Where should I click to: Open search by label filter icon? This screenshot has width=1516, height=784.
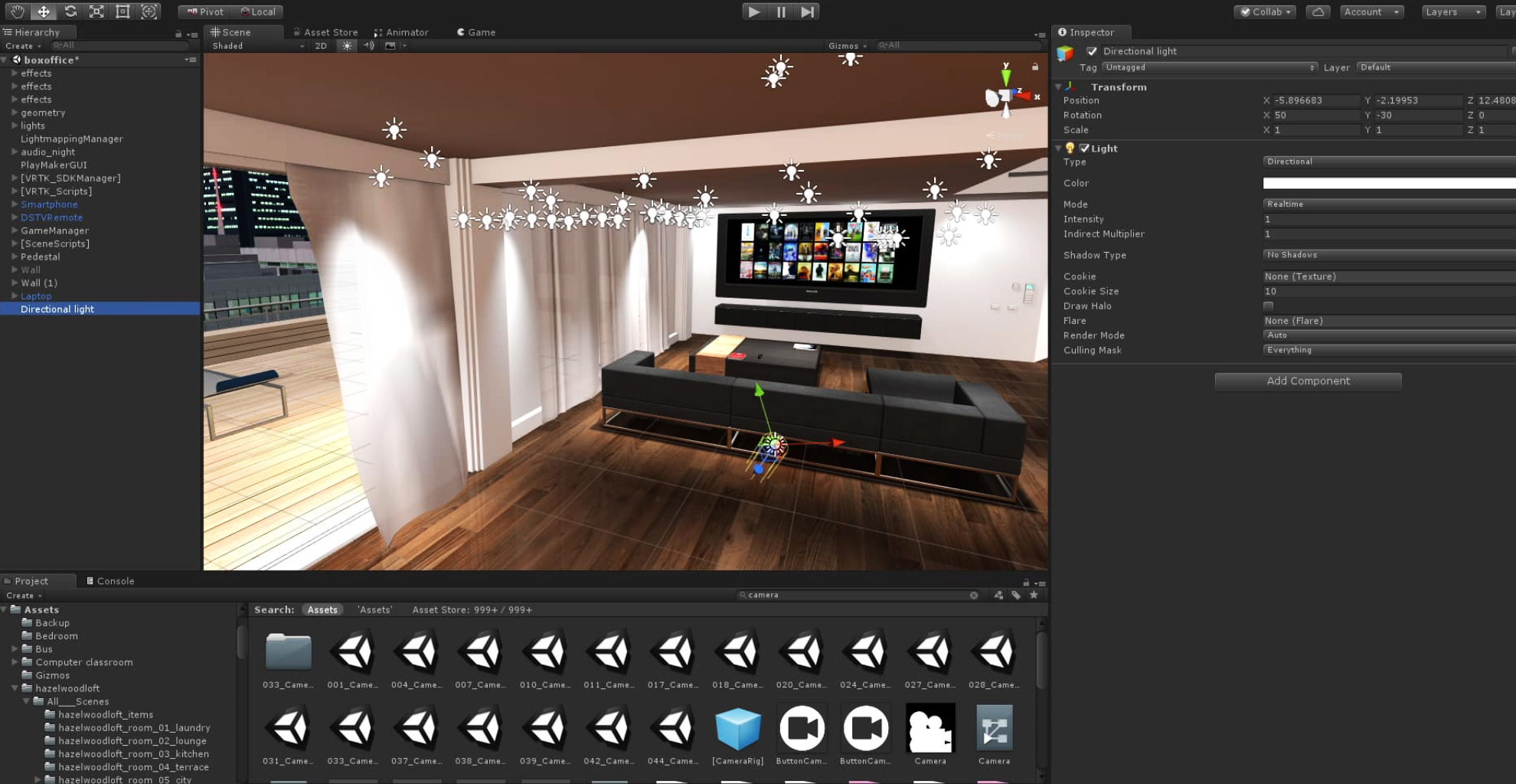[1016, 595]
